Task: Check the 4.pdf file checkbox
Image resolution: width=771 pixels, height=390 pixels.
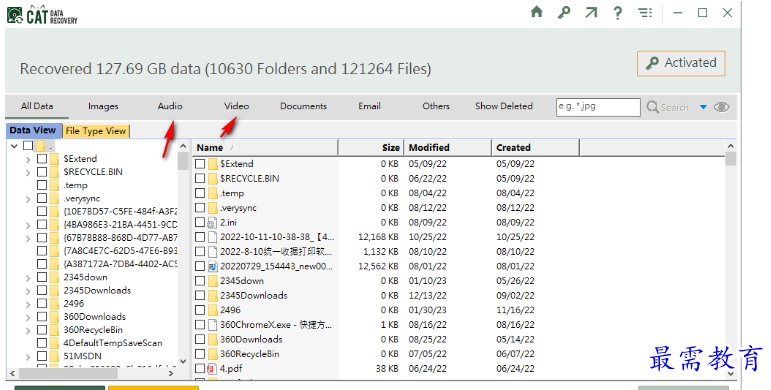Action: (x=200, y=368)
